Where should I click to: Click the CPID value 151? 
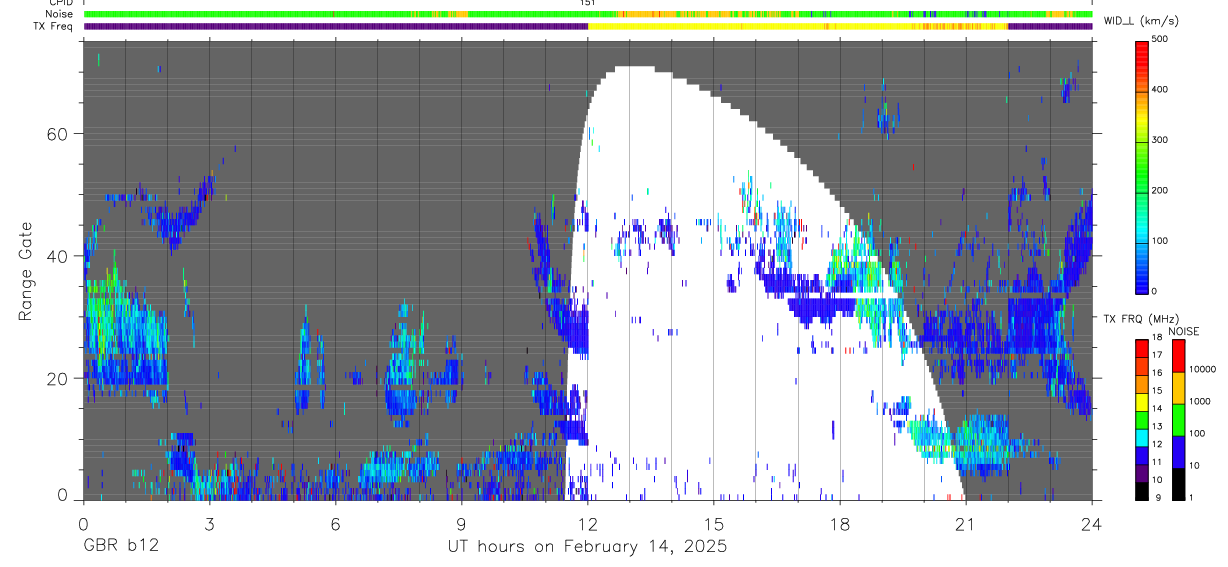587,3
